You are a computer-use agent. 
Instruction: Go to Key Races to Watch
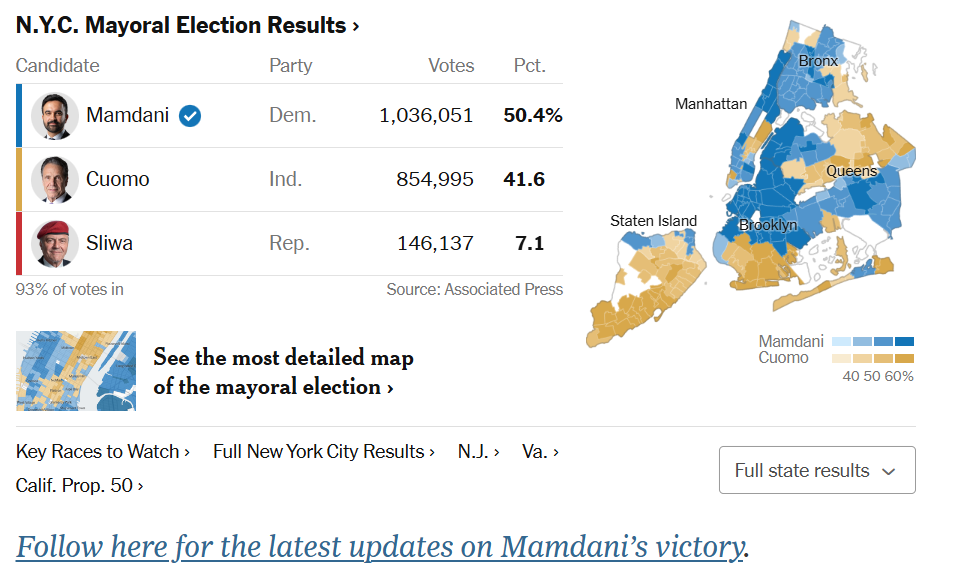pos(103,452)
